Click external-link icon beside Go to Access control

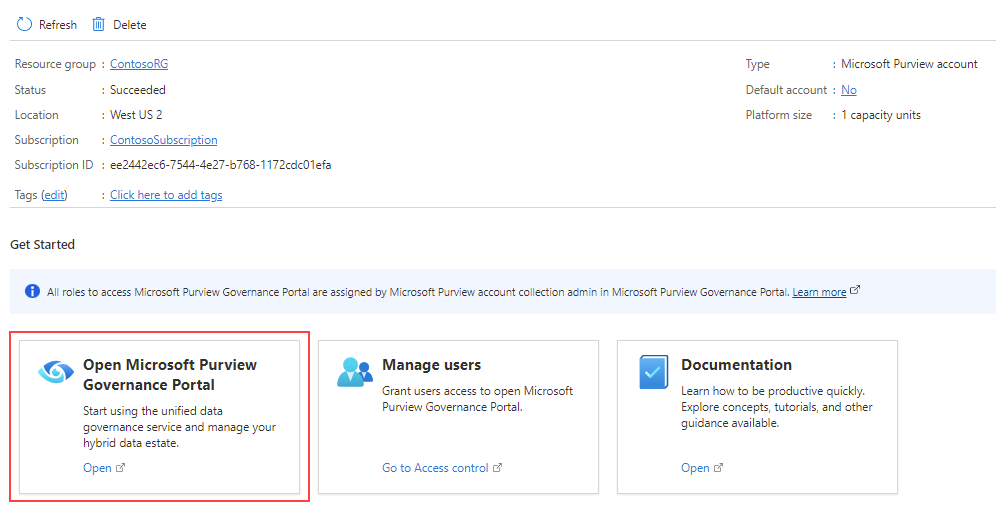coord(497,468)
